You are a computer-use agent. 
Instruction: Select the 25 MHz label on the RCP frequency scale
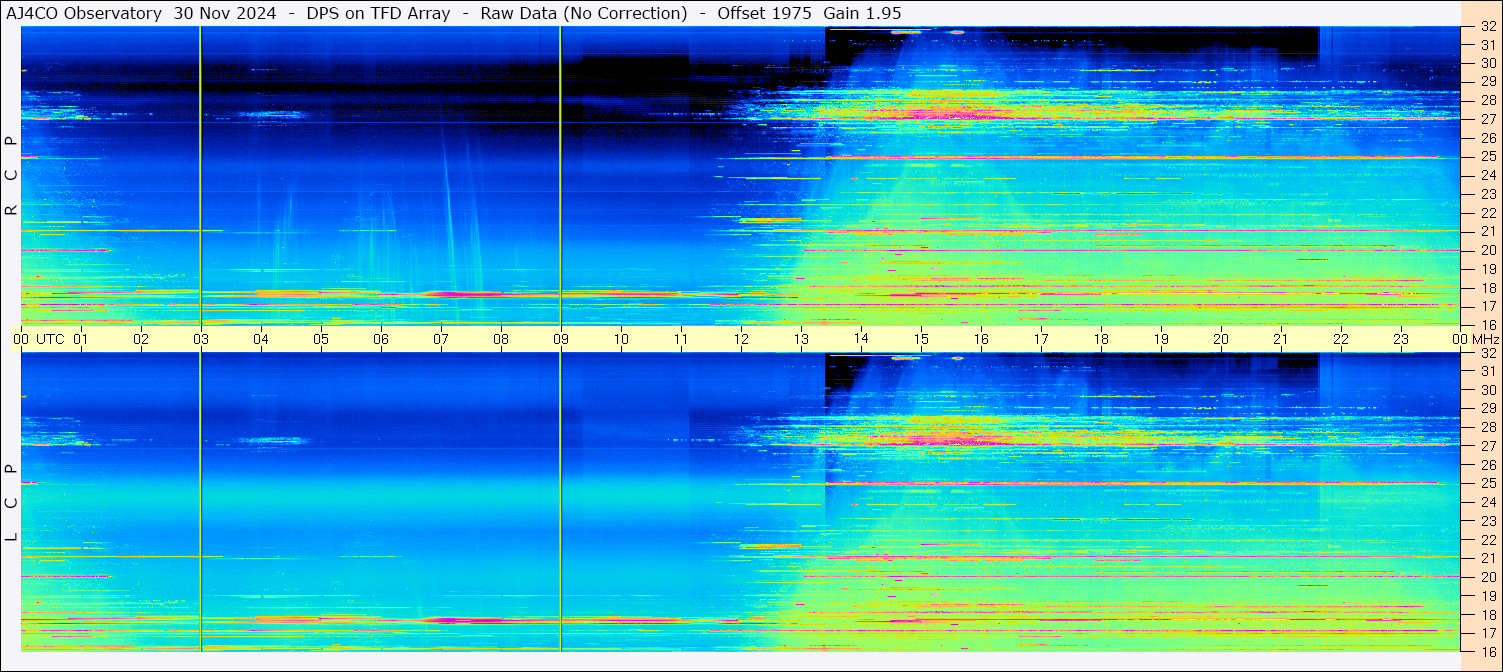[x=1487, y=157]
